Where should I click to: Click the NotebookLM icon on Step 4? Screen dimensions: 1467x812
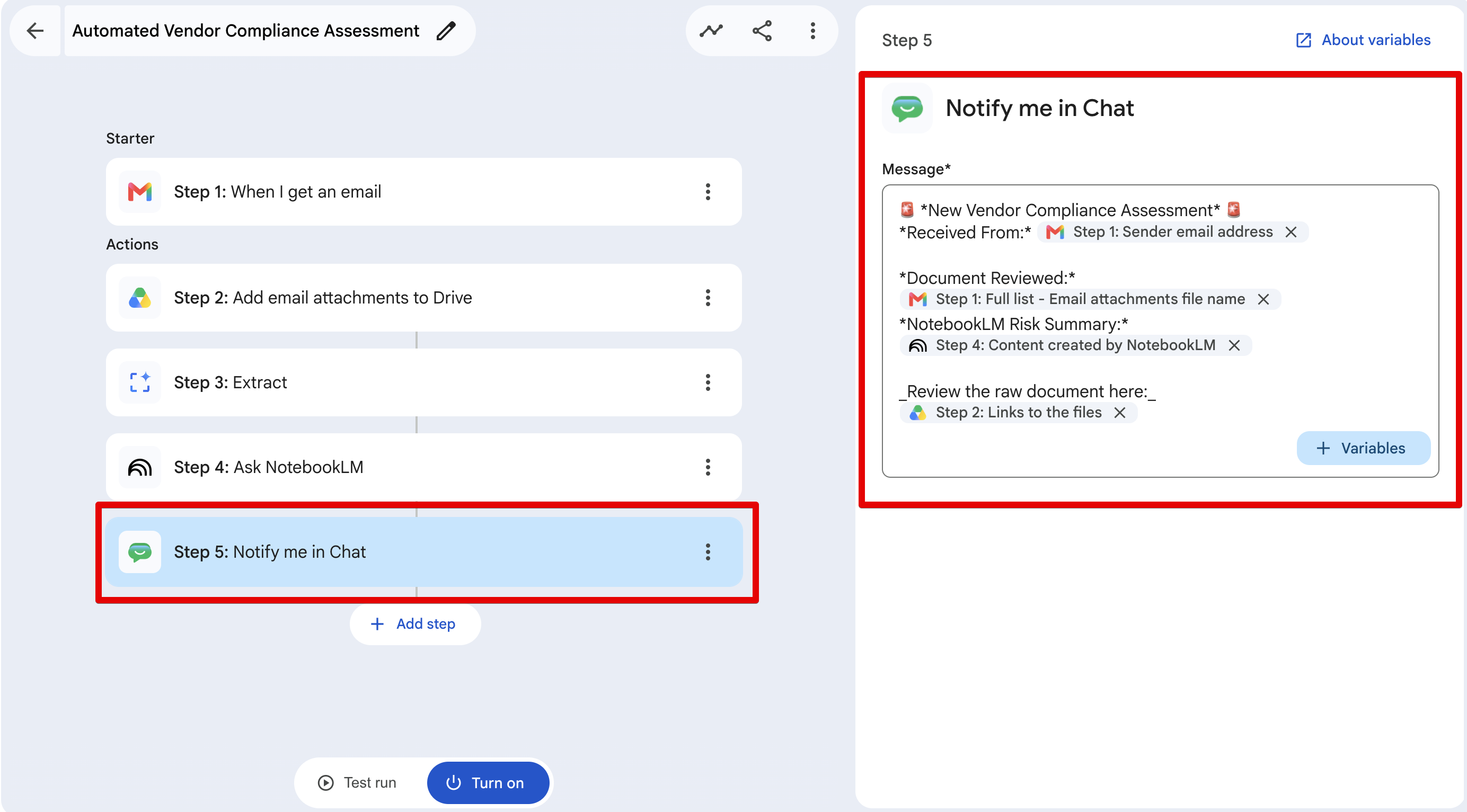pyautogui.click(x=139, y=467)
